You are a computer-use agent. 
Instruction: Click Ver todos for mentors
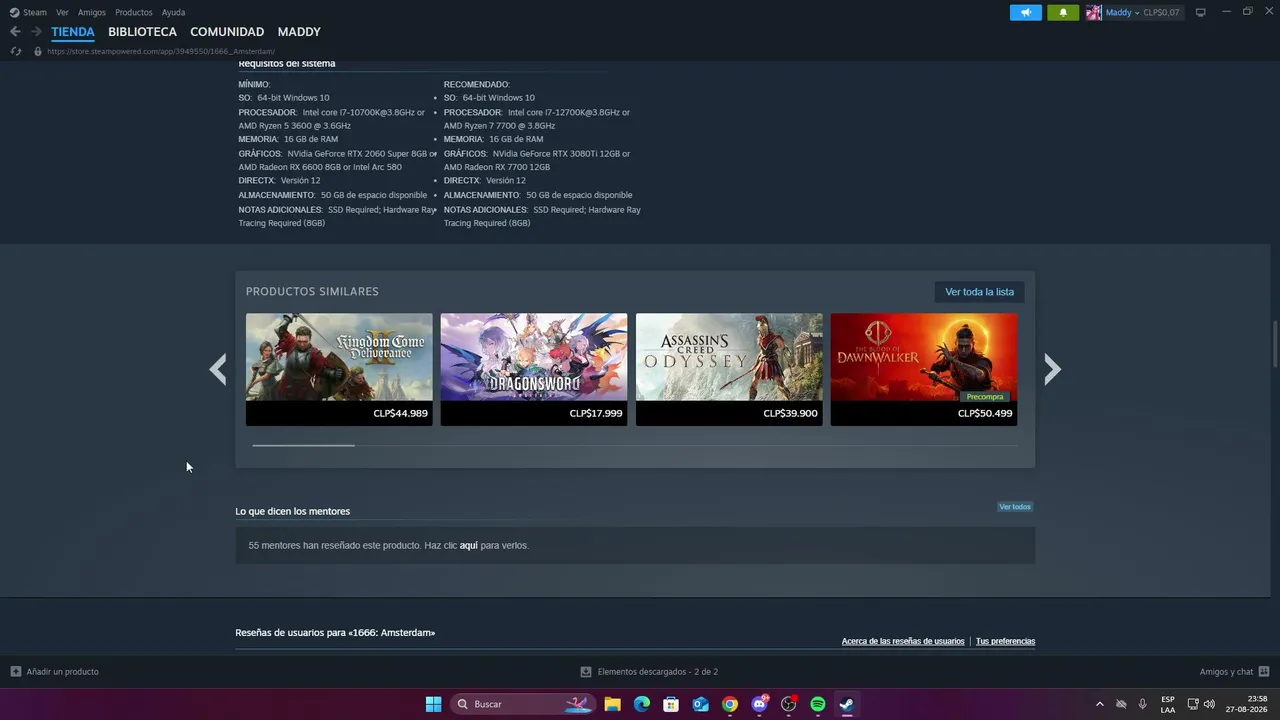(x=1014, y=507)
